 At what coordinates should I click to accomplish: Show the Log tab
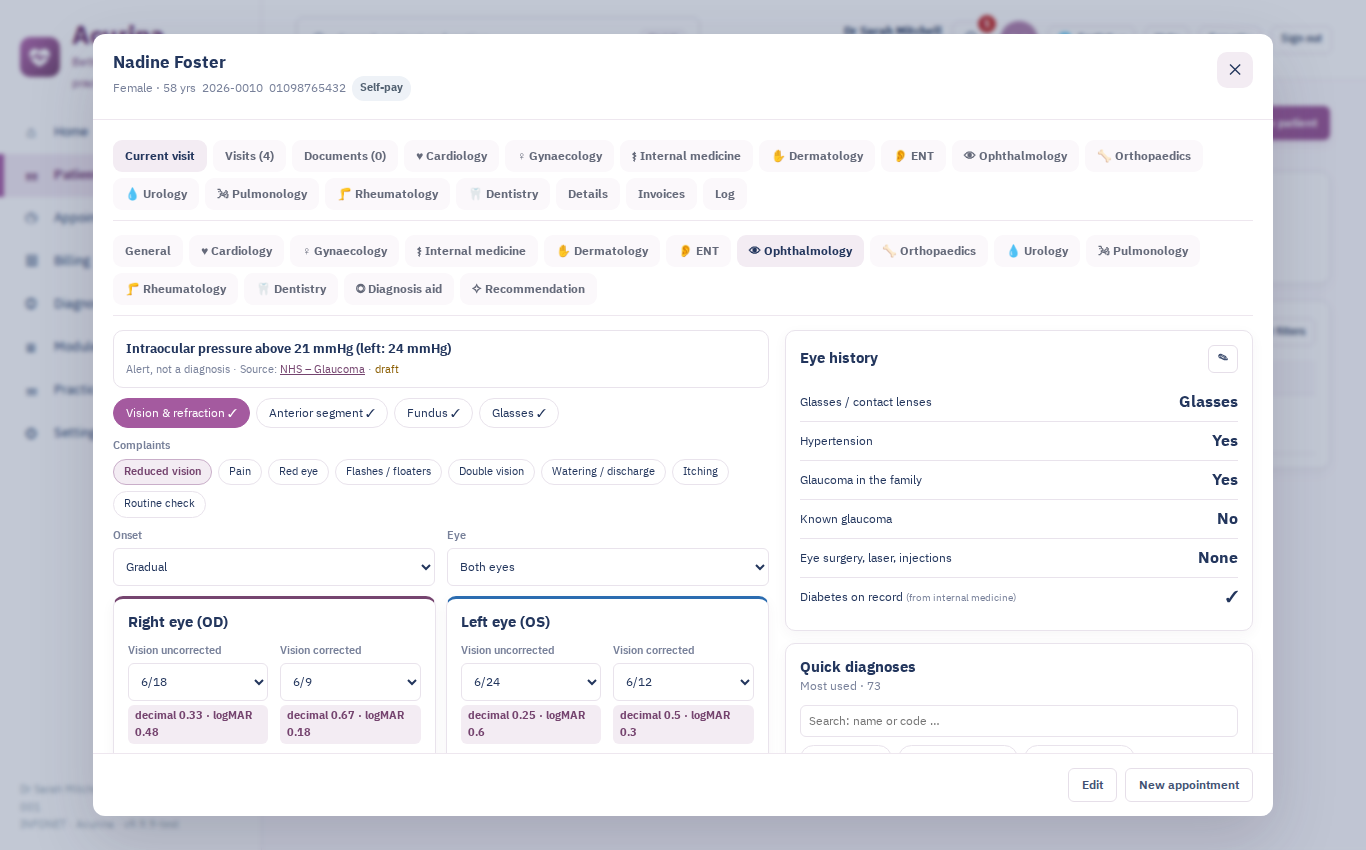coord(725,194)
